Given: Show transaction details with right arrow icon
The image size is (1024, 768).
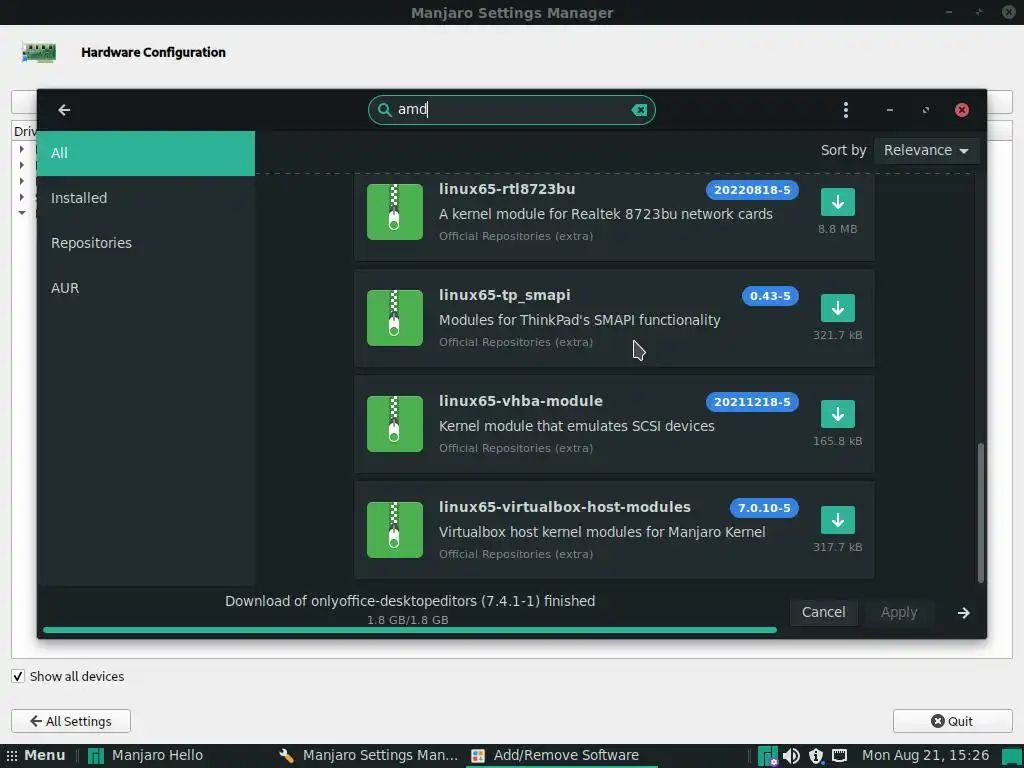Looking at the screenshot, I should point(963,613).
